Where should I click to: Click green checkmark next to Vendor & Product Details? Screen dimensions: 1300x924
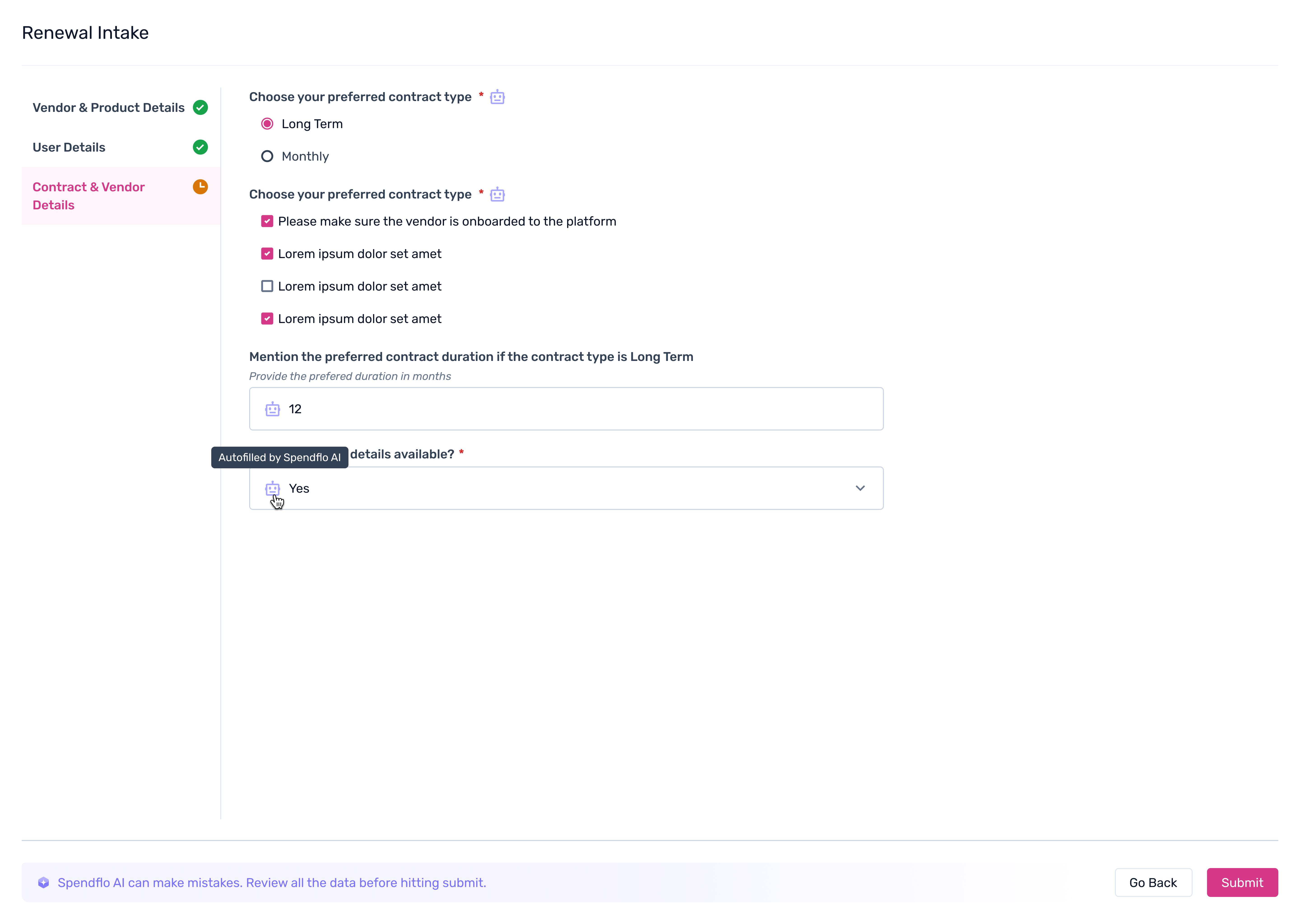(x=200, y=108)
